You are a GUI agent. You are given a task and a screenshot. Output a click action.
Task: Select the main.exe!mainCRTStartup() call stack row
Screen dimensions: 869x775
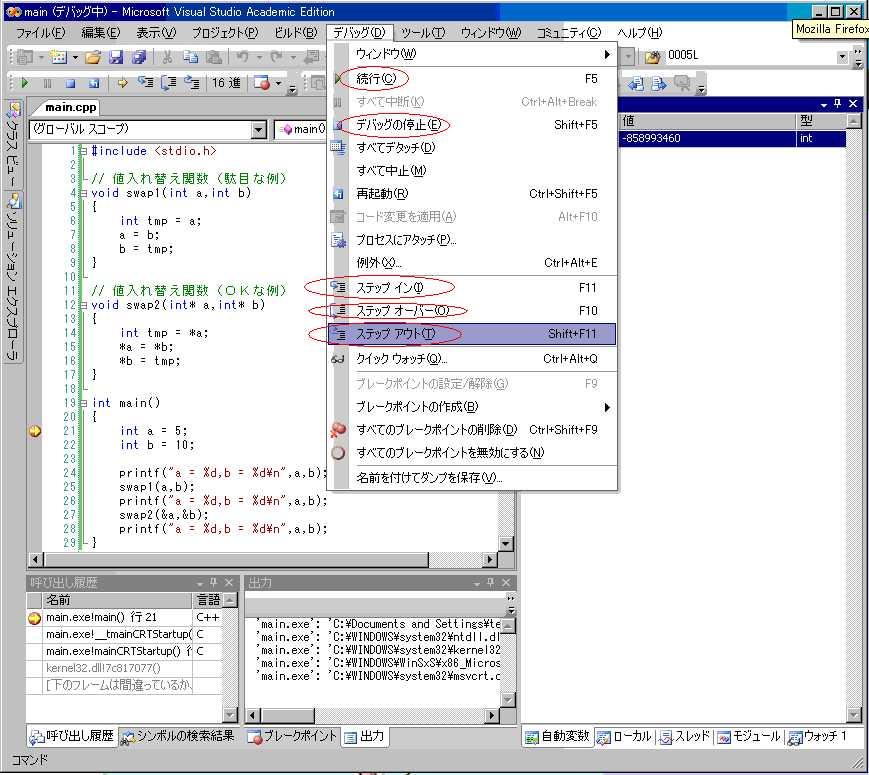125,651
